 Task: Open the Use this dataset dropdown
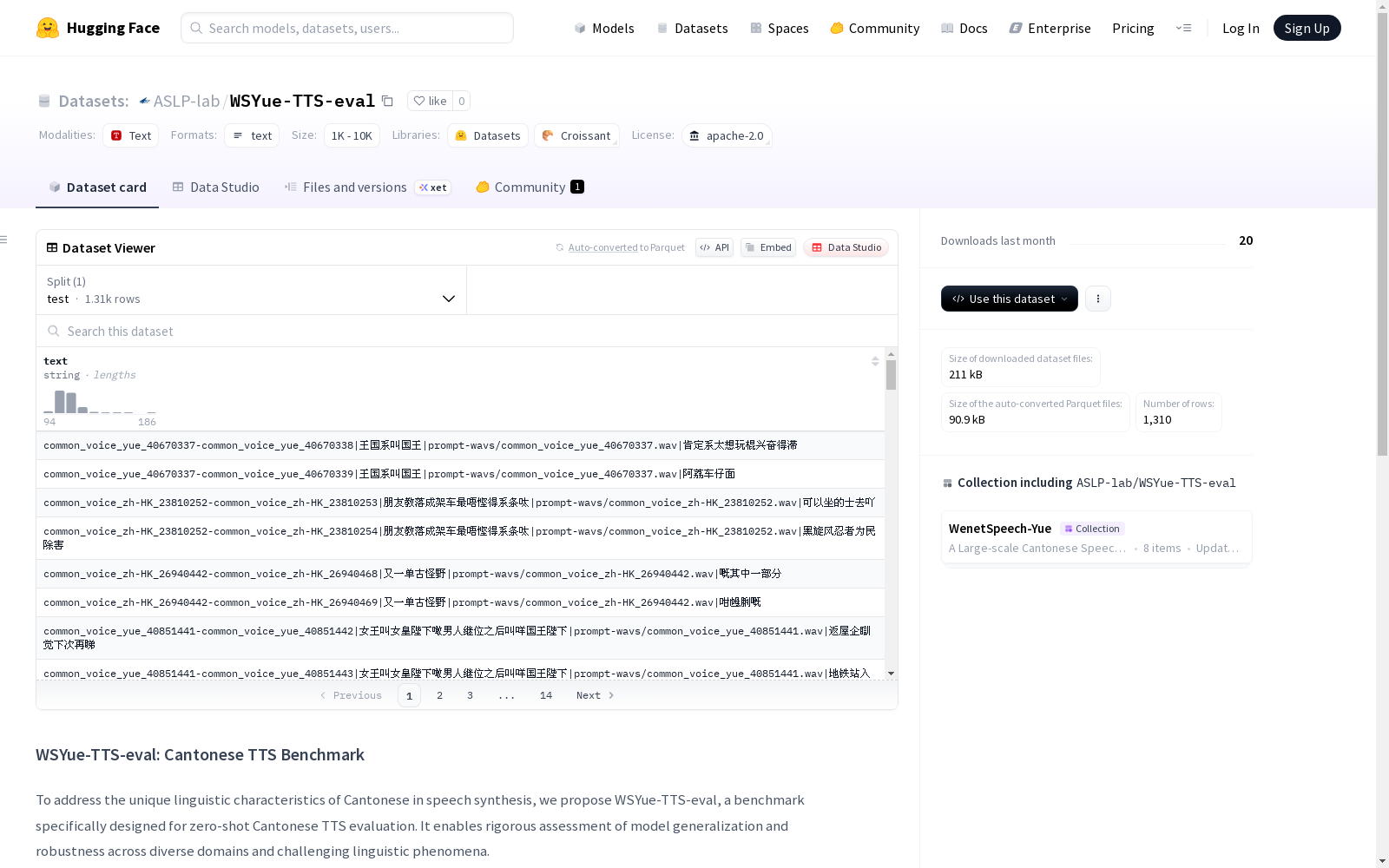pos(1010,299)
